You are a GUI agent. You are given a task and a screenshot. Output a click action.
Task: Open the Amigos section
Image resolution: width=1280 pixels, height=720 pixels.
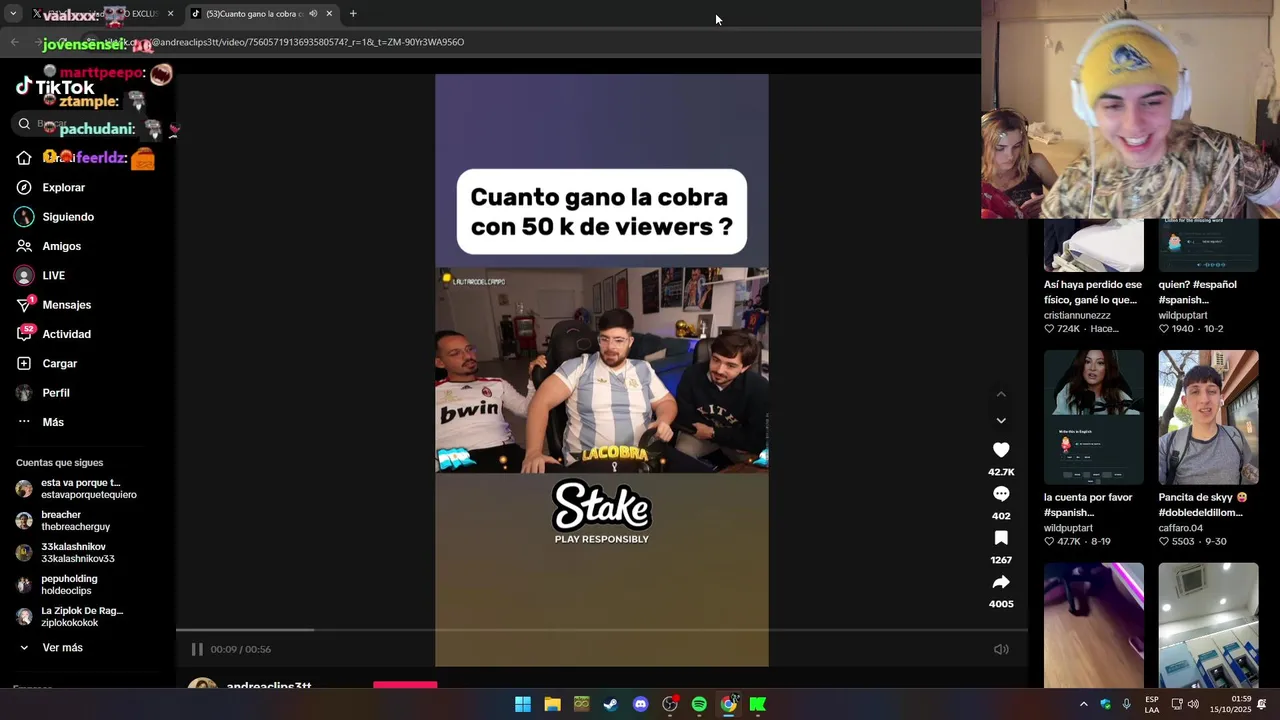pos(61,246)
